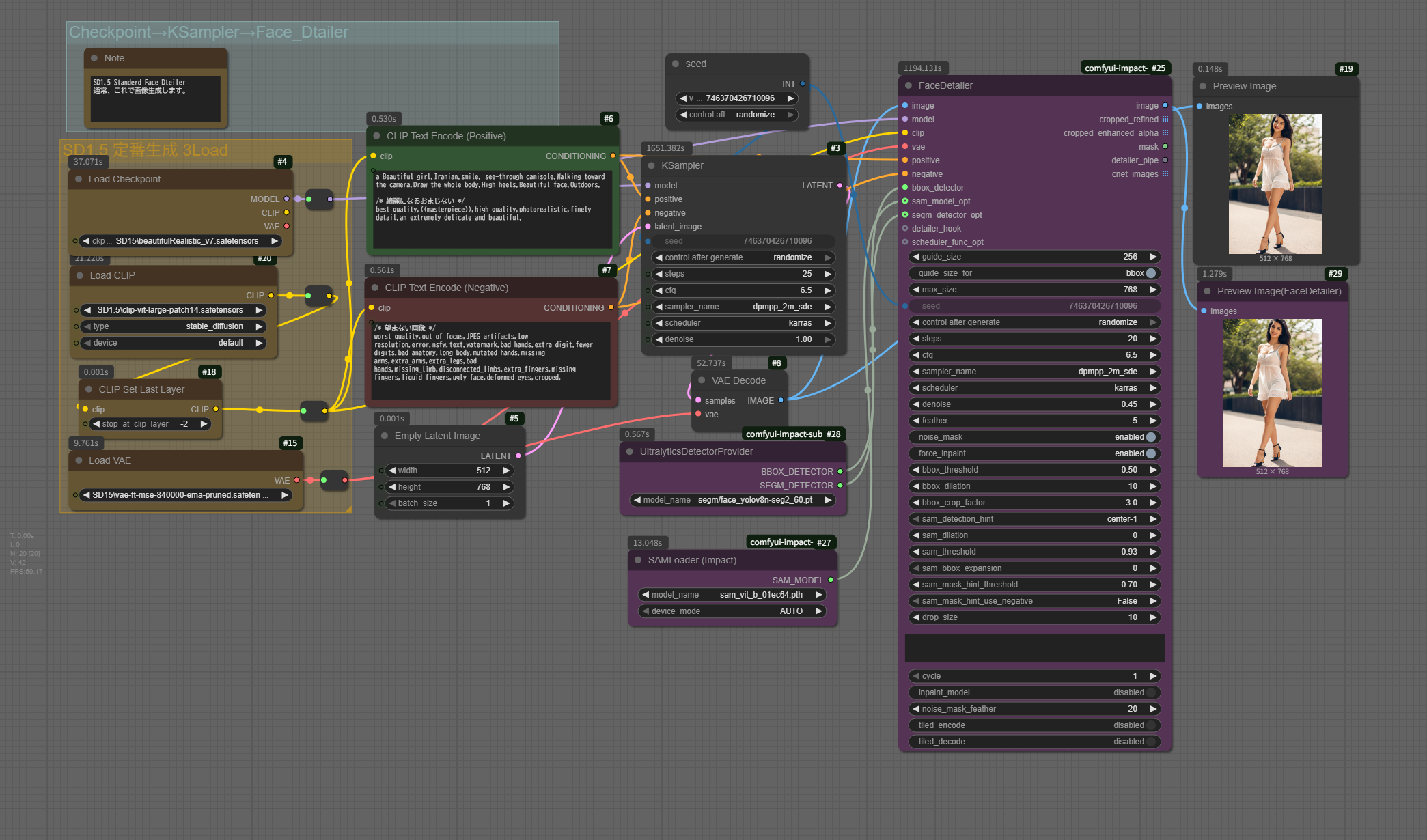Collapse the FaceDetailer node via its title dot
The image size is (1427, 840).
coord(909,85)
